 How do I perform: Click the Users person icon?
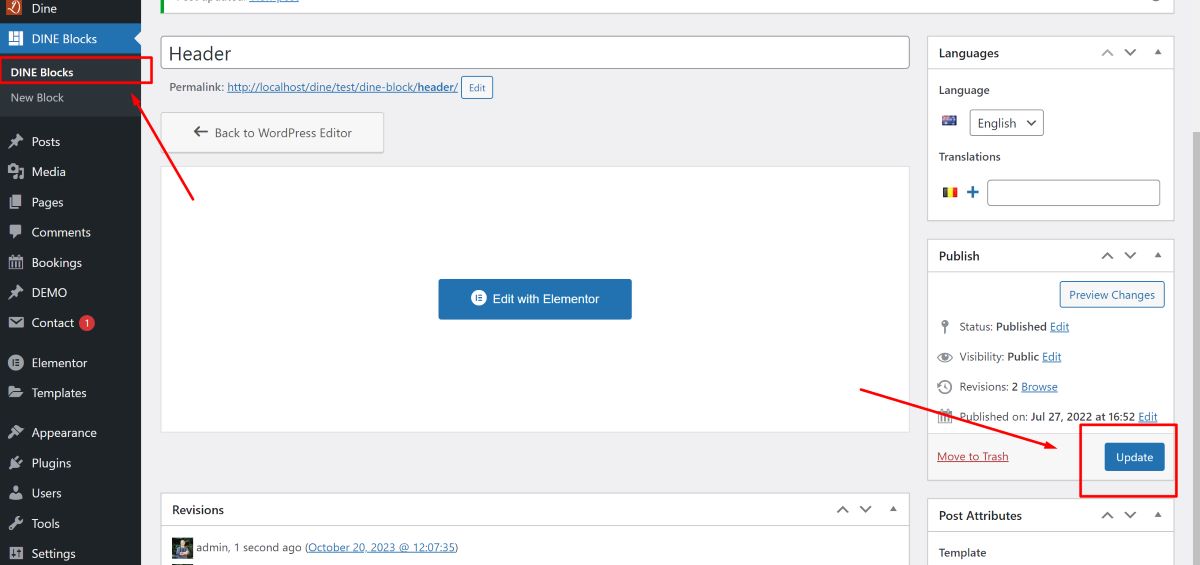click(x=15, y=493)
